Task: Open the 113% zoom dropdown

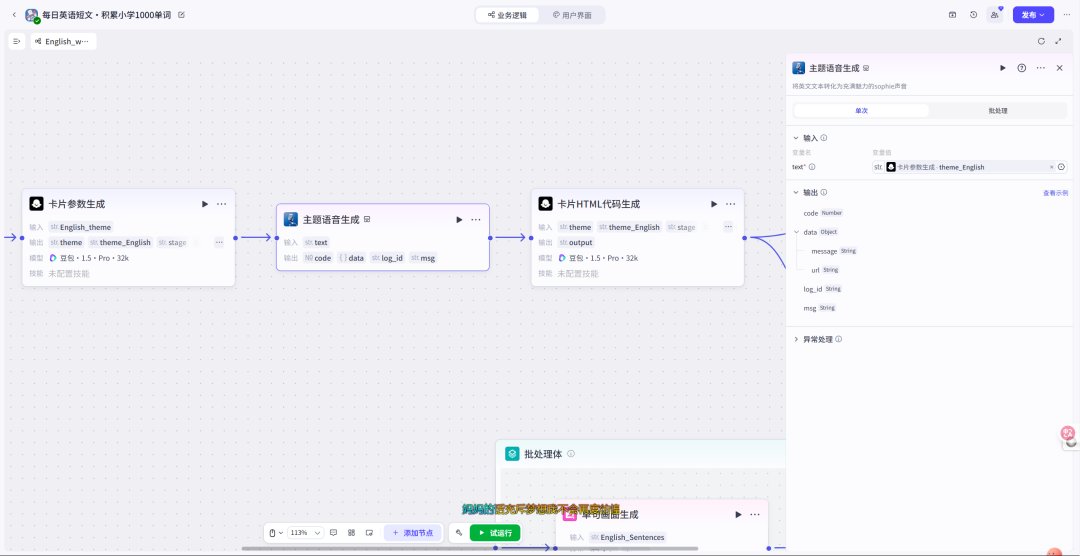Action: (306, 533)
